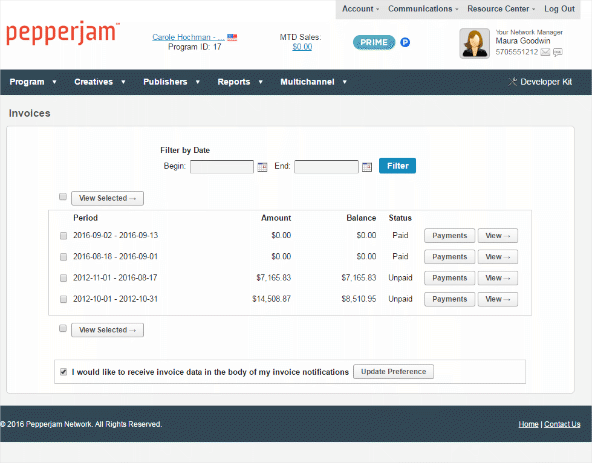The image size is (592, 463).
Task: Click the $14,508.87 amount cell
Action: coord(271,299)
